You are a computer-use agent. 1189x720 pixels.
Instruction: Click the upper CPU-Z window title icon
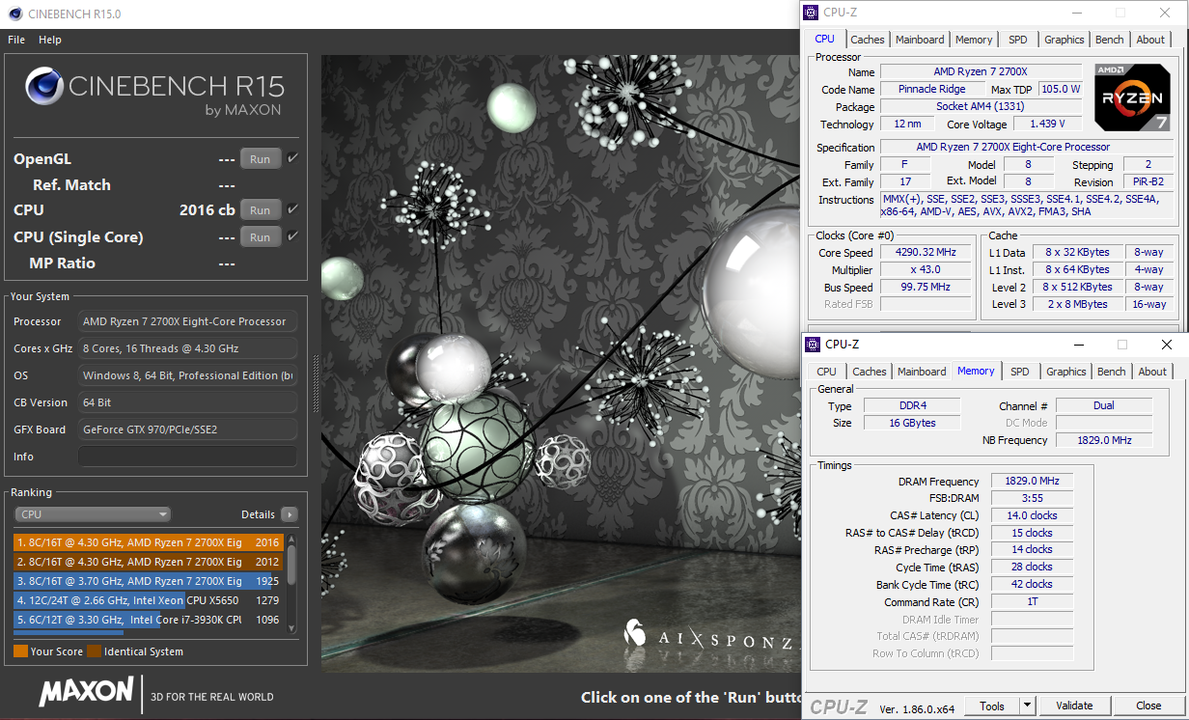[x=811, y=12]
